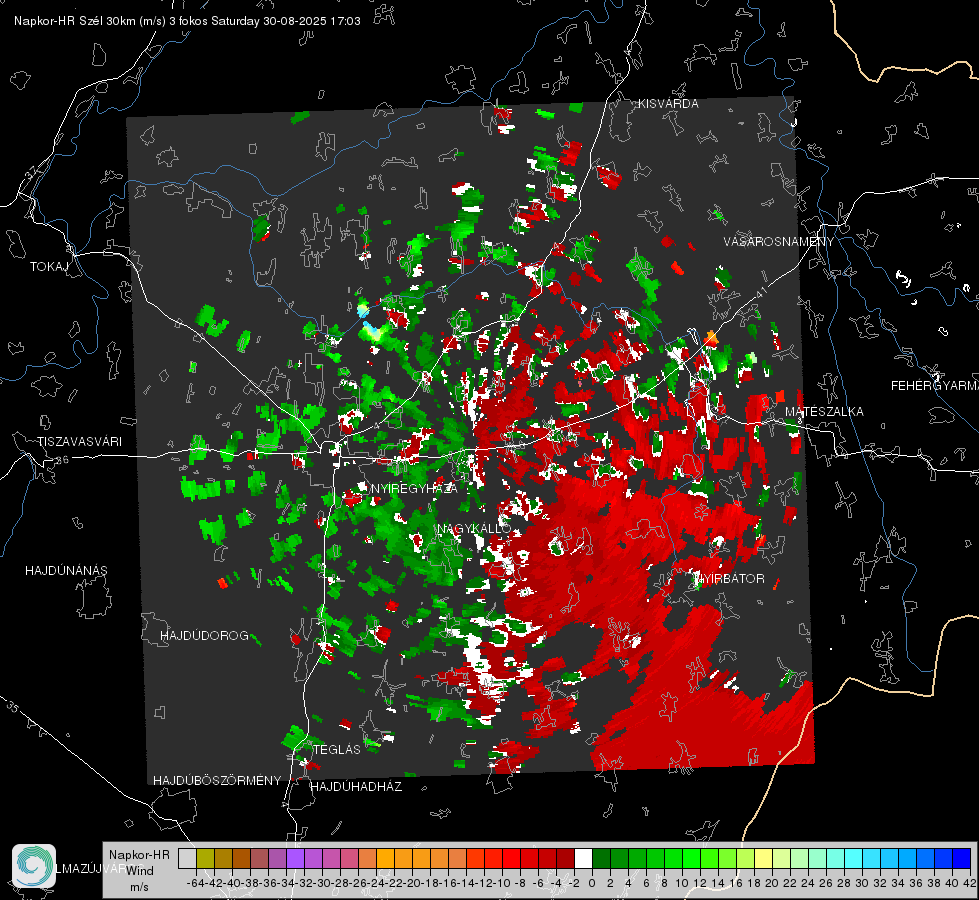Viewport: 979px width, 900px height.
Task: Click the m/s unit label in legend
Action: 139,887
